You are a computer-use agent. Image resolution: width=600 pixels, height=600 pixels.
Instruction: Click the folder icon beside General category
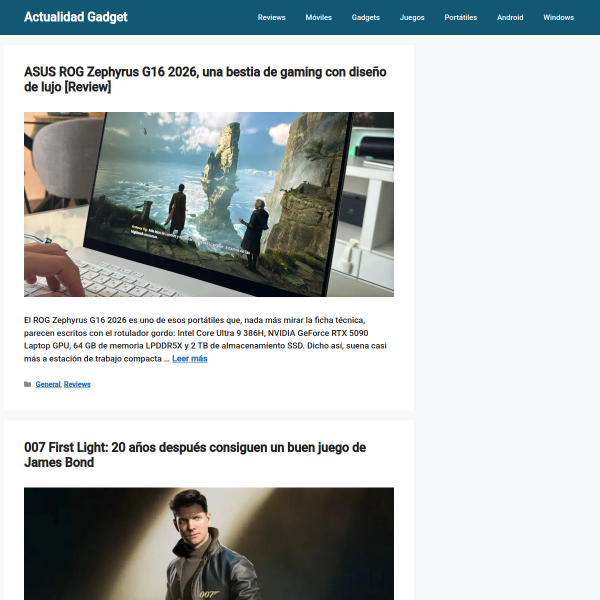tap(28, 384)
